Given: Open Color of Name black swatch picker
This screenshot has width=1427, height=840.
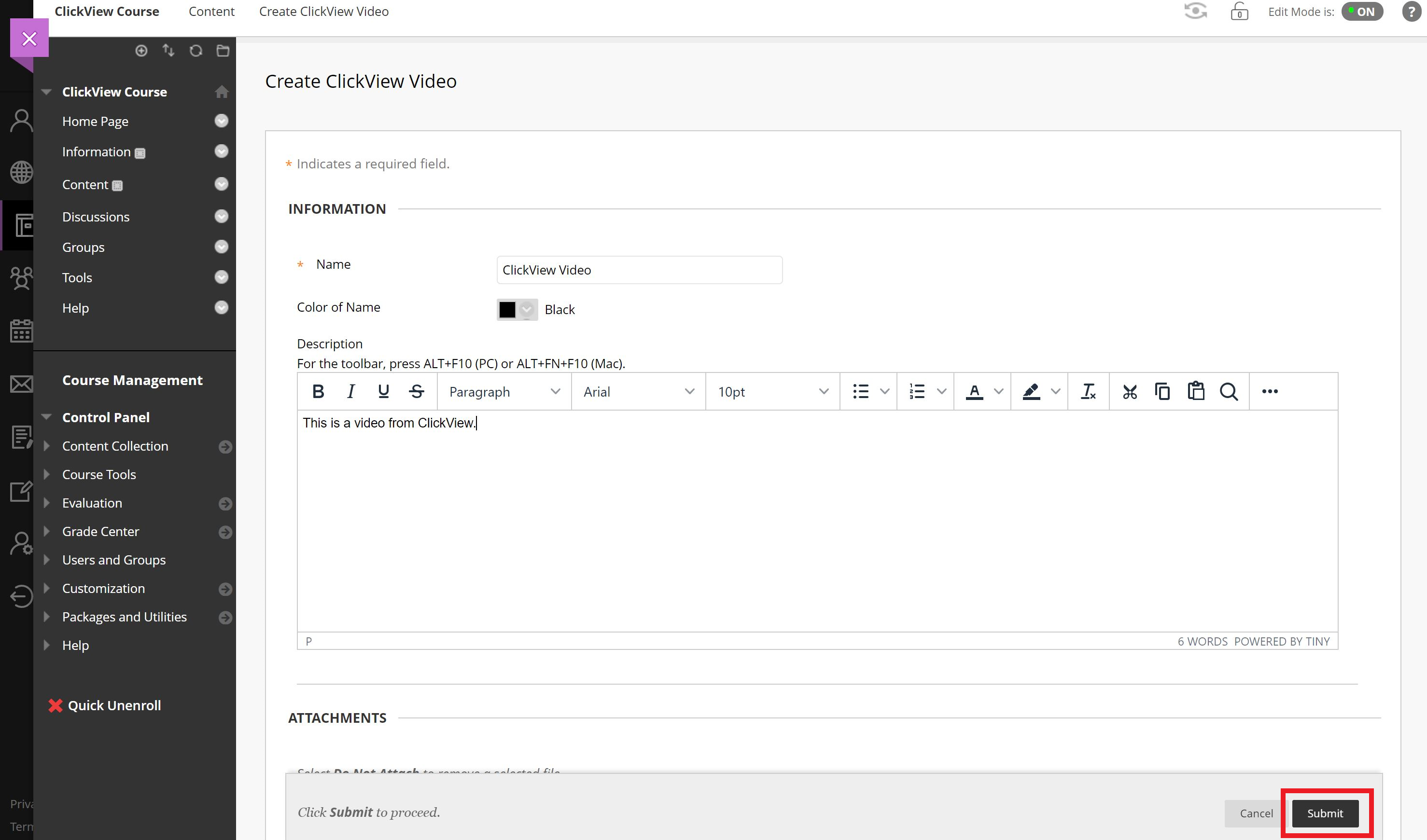Looking at the screenshot, I should [x=517, y=310].
